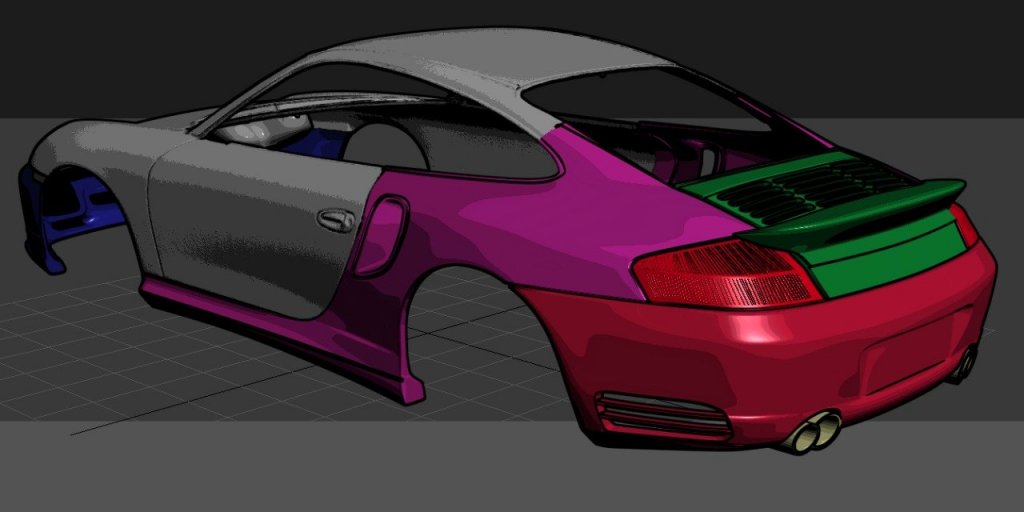
Task: Click the right exhaust tip
Action: pos(964,364)
